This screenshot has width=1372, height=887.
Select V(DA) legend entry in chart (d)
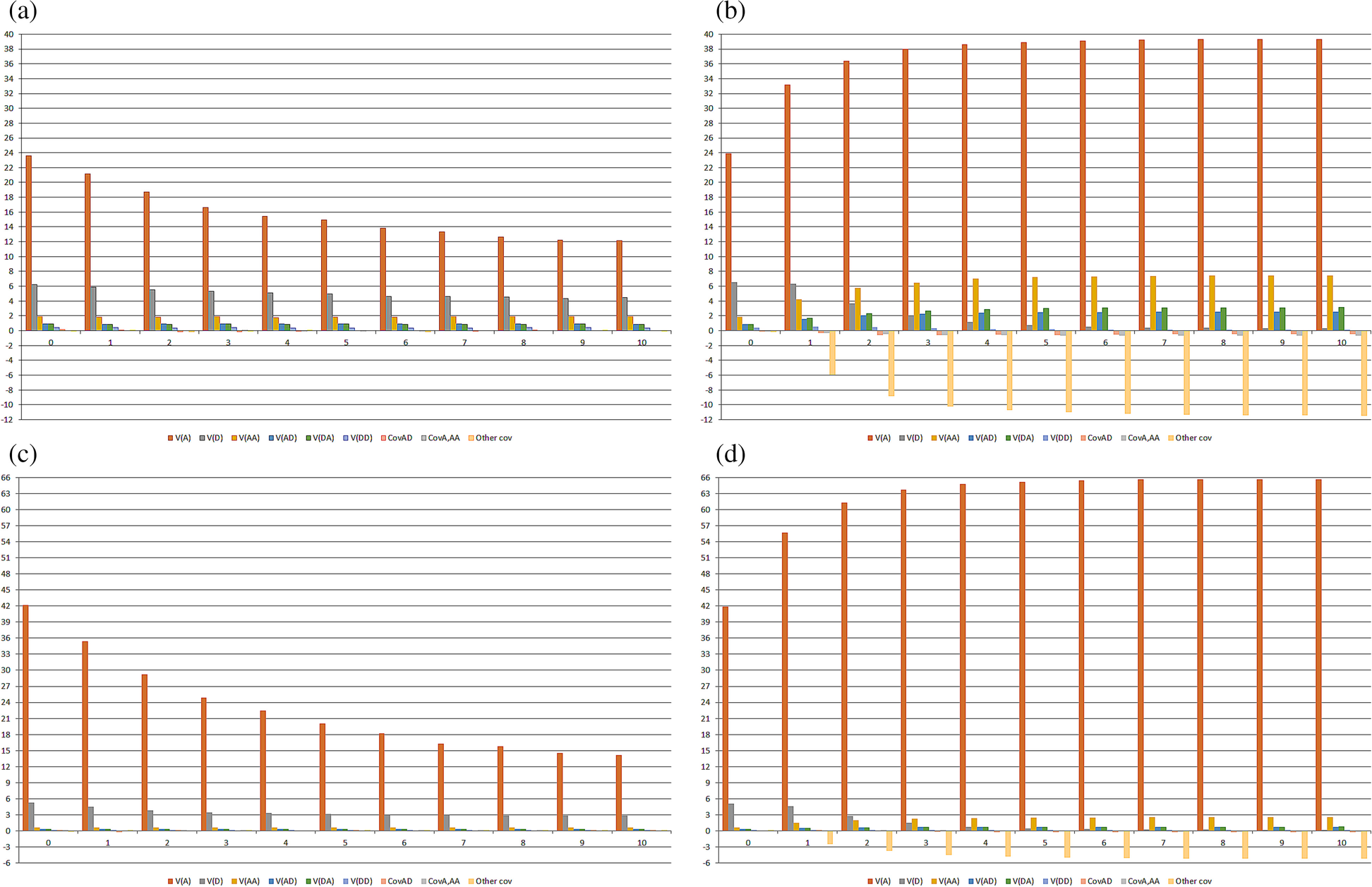tap(1020, 881)
